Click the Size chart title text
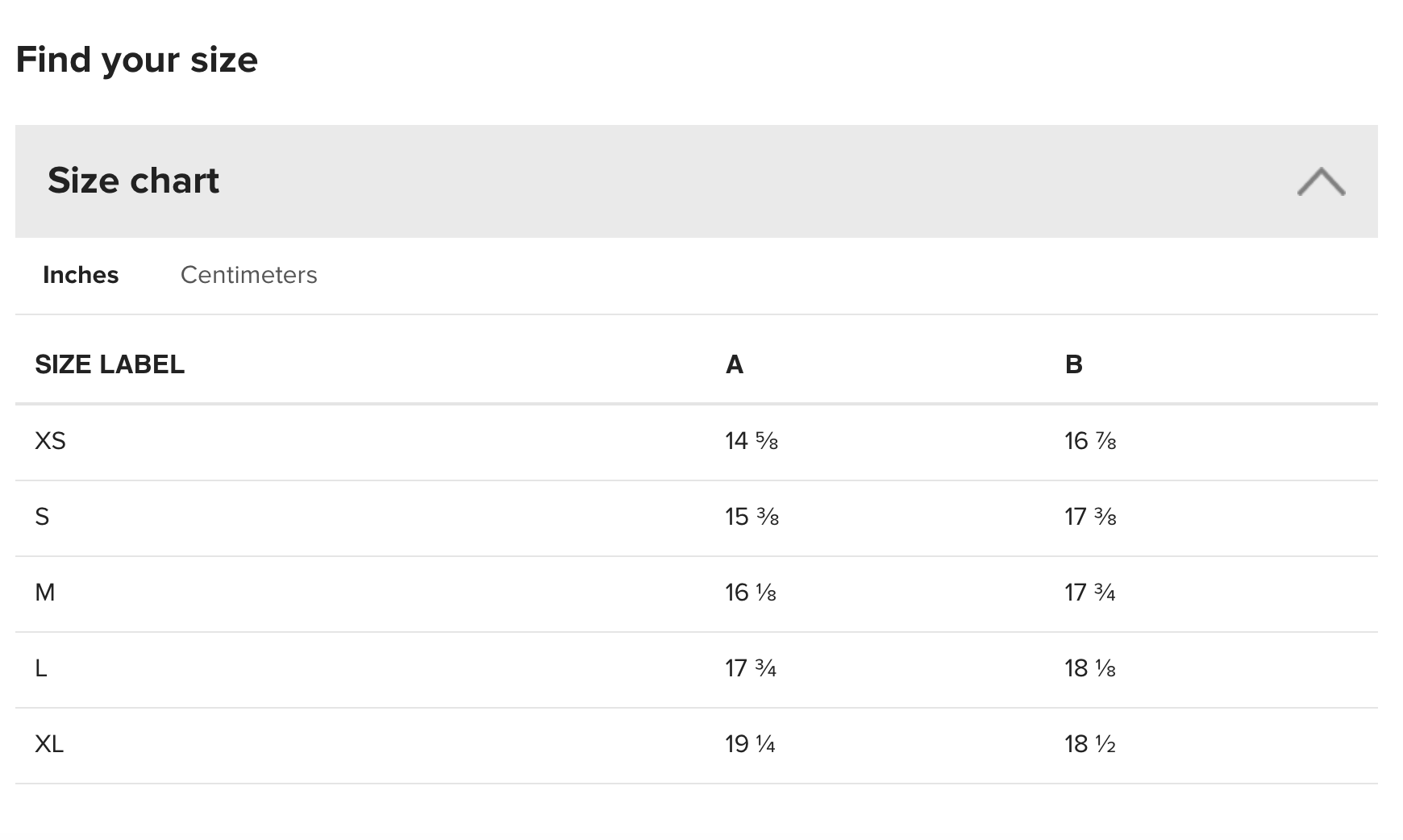 click(133, 181)
